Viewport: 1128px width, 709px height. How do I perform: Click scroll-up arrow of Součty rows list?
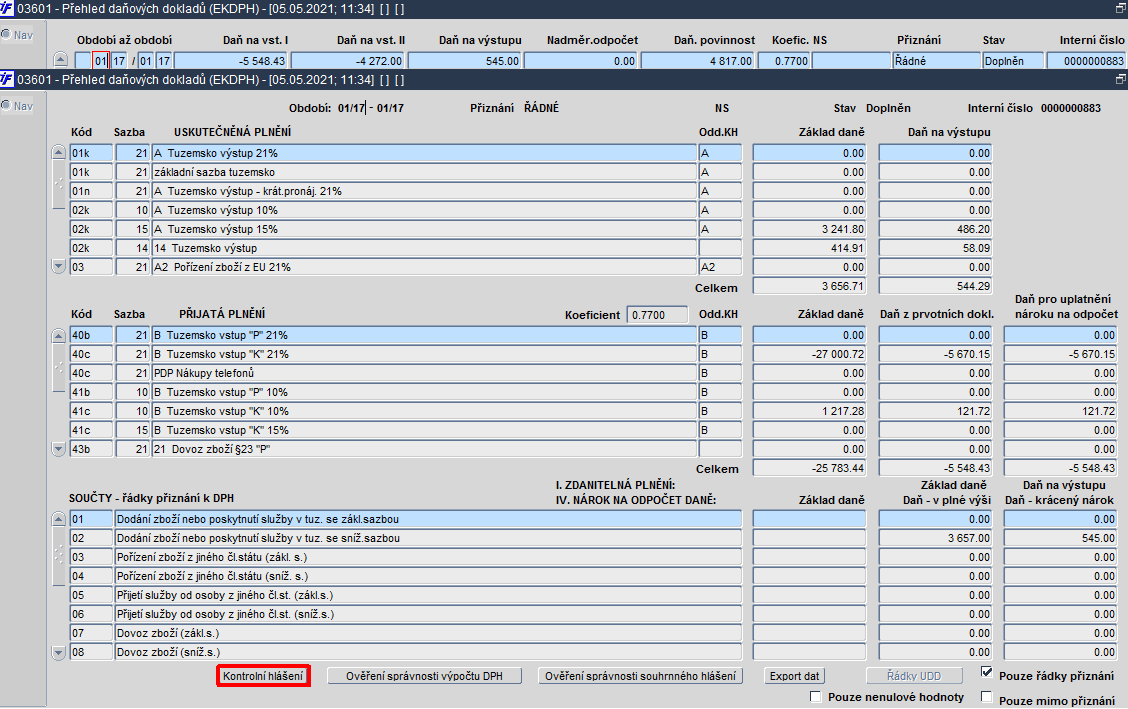pyautogui.click(x=59, y=519)
